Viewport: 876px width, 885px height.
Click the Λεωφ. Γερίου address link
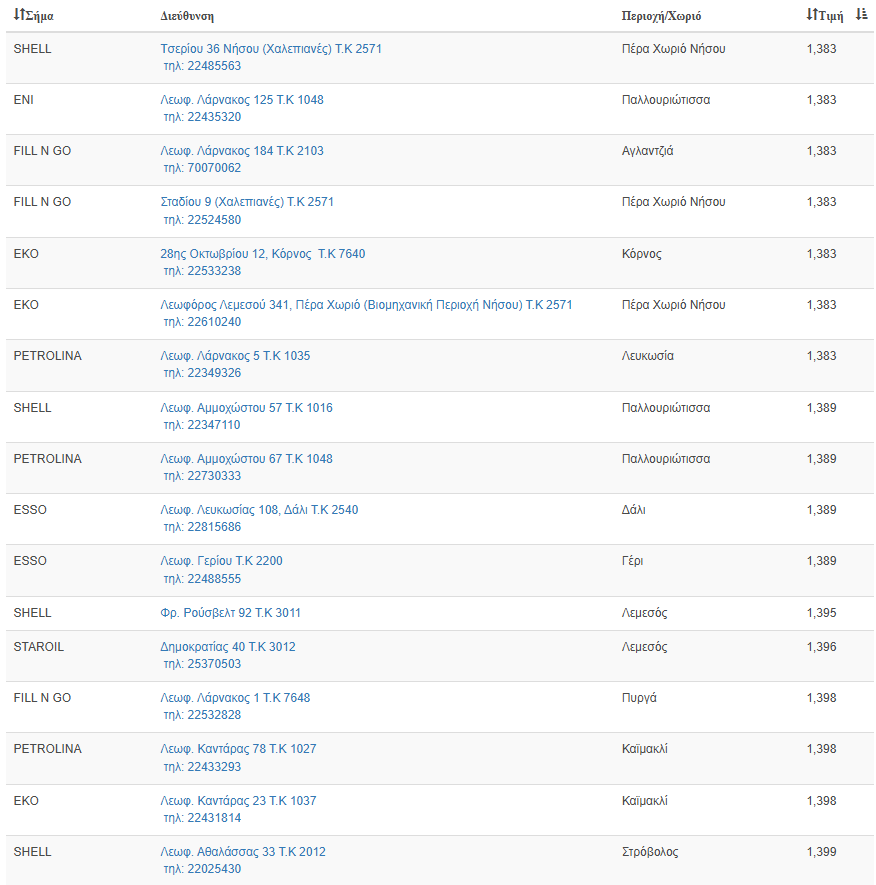[x=221, y=561]
